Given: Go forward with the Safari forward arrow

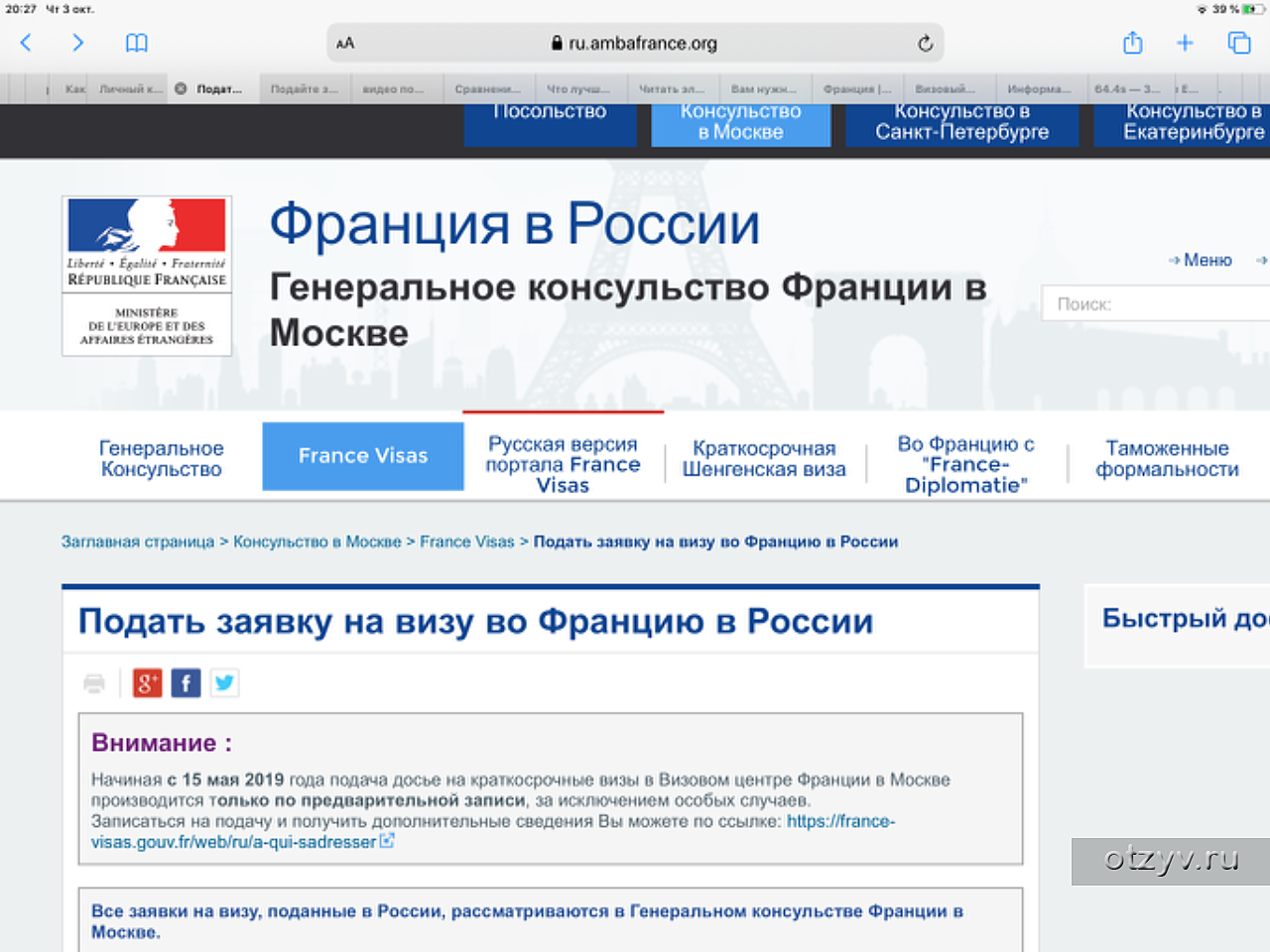Looking at the screenshot, I should click(x=77, y=43).
